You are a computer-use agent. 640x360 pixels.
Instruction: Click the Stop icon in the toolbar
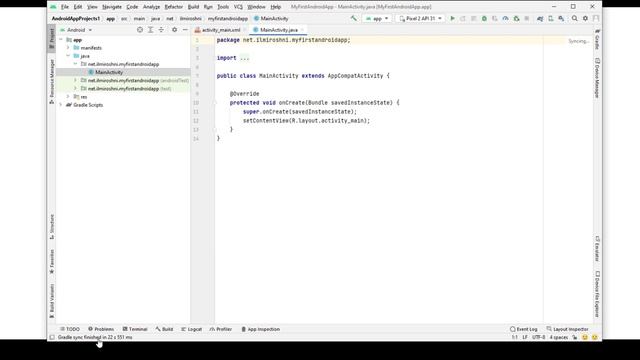(527, 18)
